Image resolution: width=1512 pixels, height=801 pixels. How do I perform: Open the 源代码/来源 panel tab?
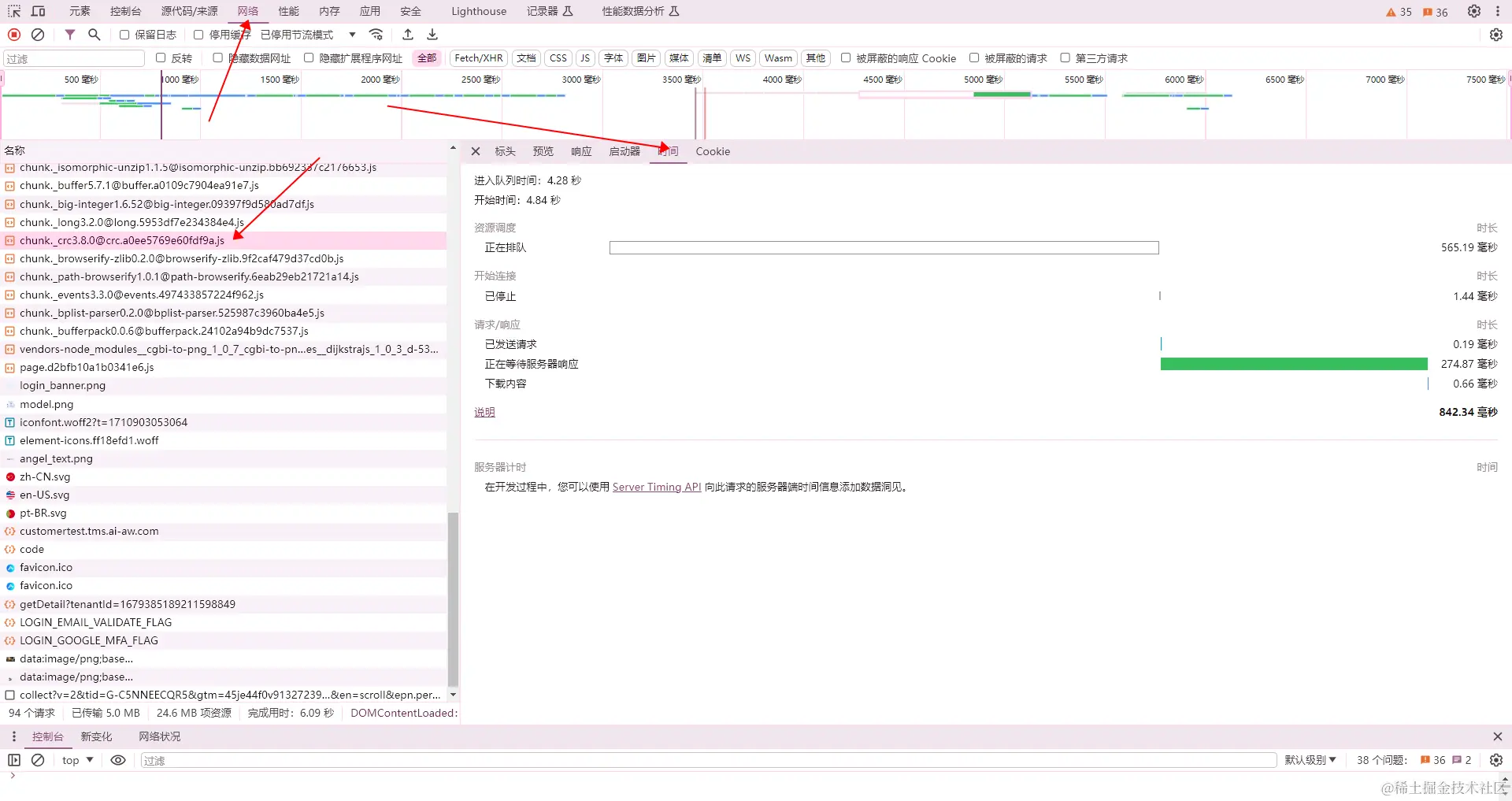[x=189, y=11]
